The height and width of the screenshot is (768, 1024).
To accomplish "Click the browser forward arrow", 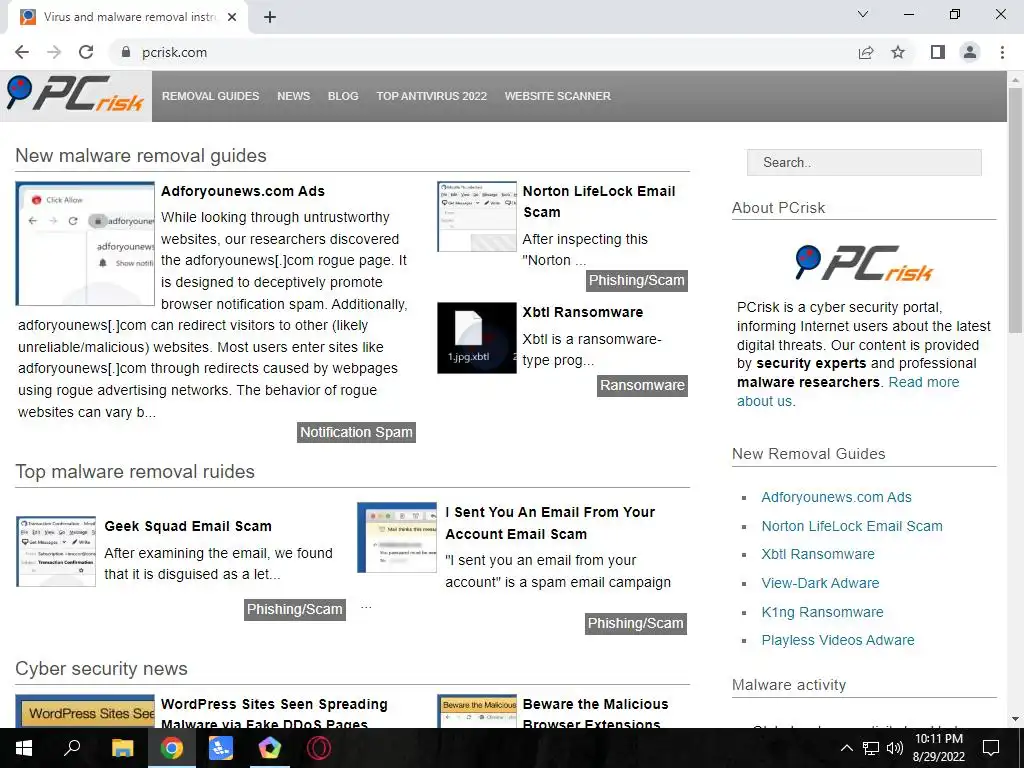I will click(54, 52).
